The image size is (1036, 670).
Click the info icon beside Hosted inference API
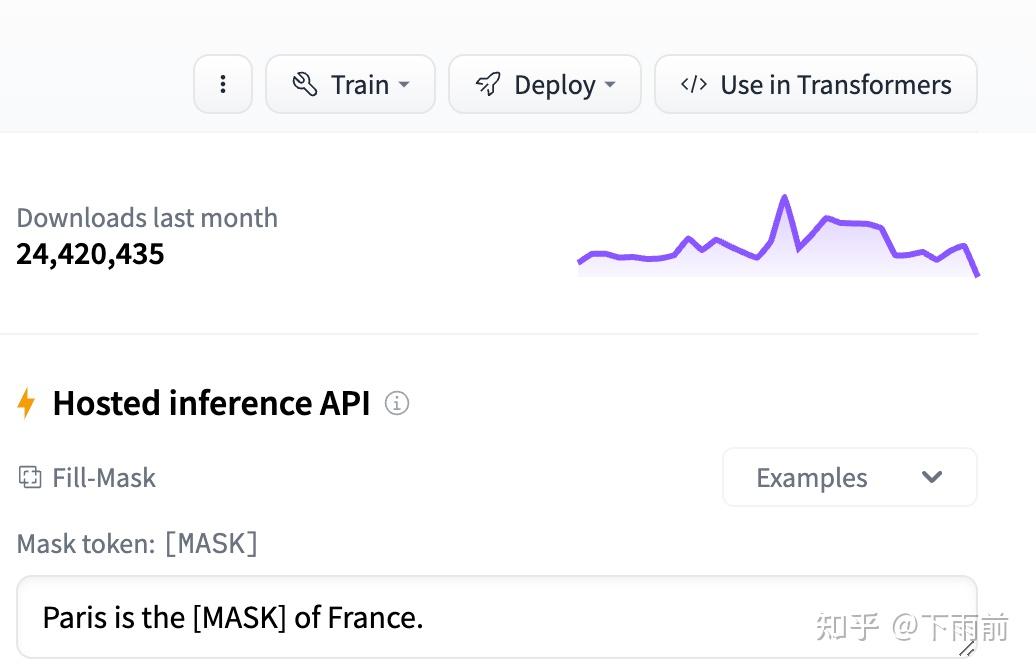click(397, 404)
